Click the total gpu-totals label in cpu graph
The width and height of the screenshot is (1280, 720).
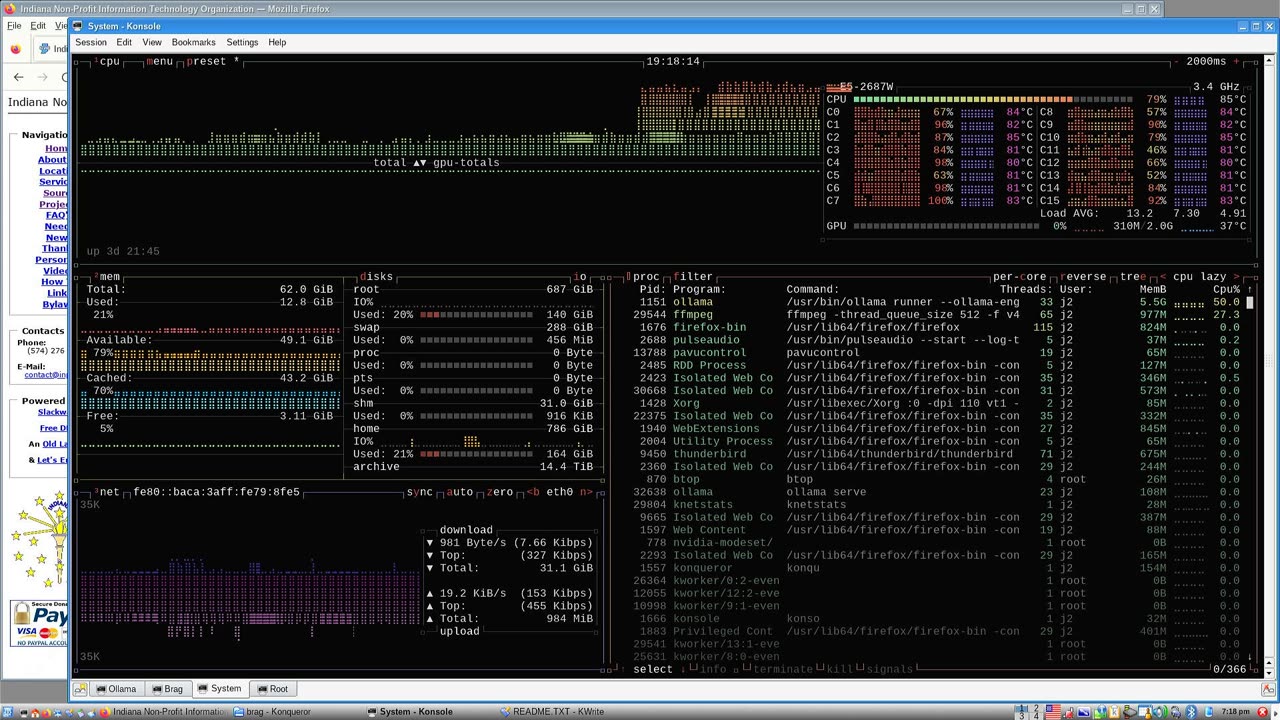436,163
